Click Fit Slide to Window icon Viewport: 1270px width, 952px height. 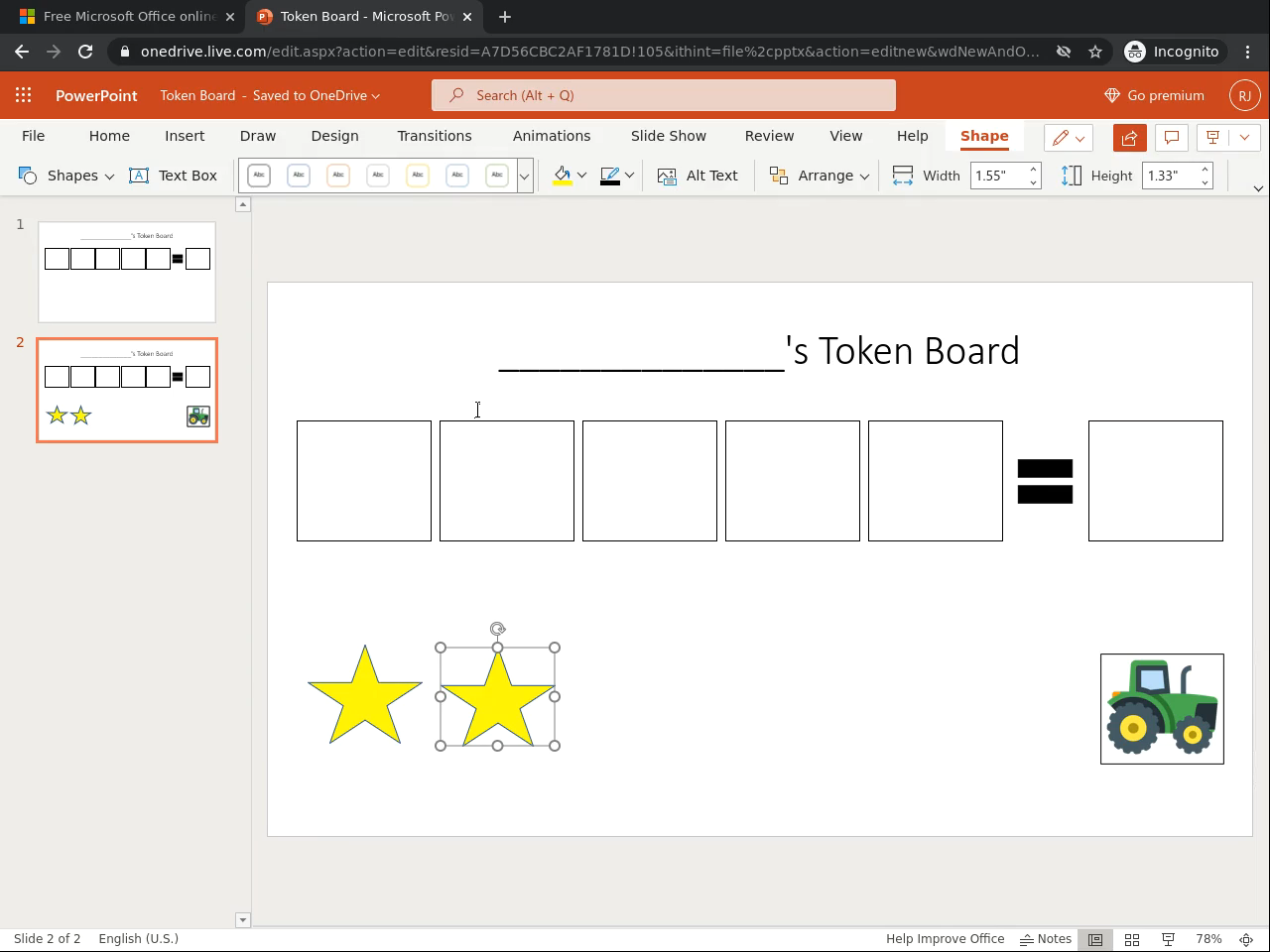tap(1246, 939)
